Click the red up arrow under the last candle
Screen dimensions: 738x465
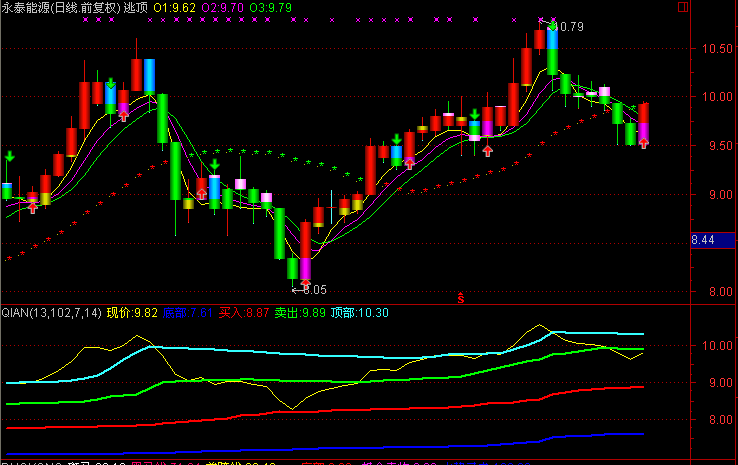click(644, 144)
